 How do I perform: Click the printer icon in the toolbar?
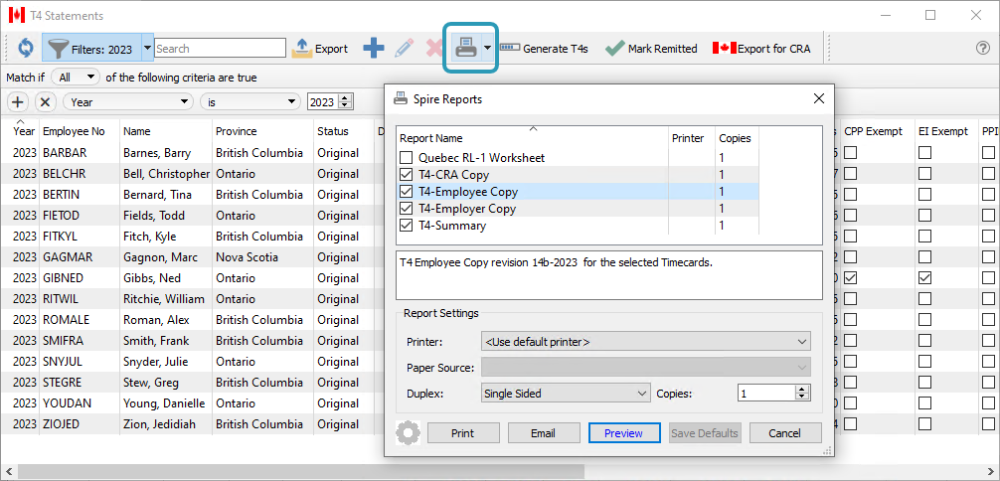point(465,48)
